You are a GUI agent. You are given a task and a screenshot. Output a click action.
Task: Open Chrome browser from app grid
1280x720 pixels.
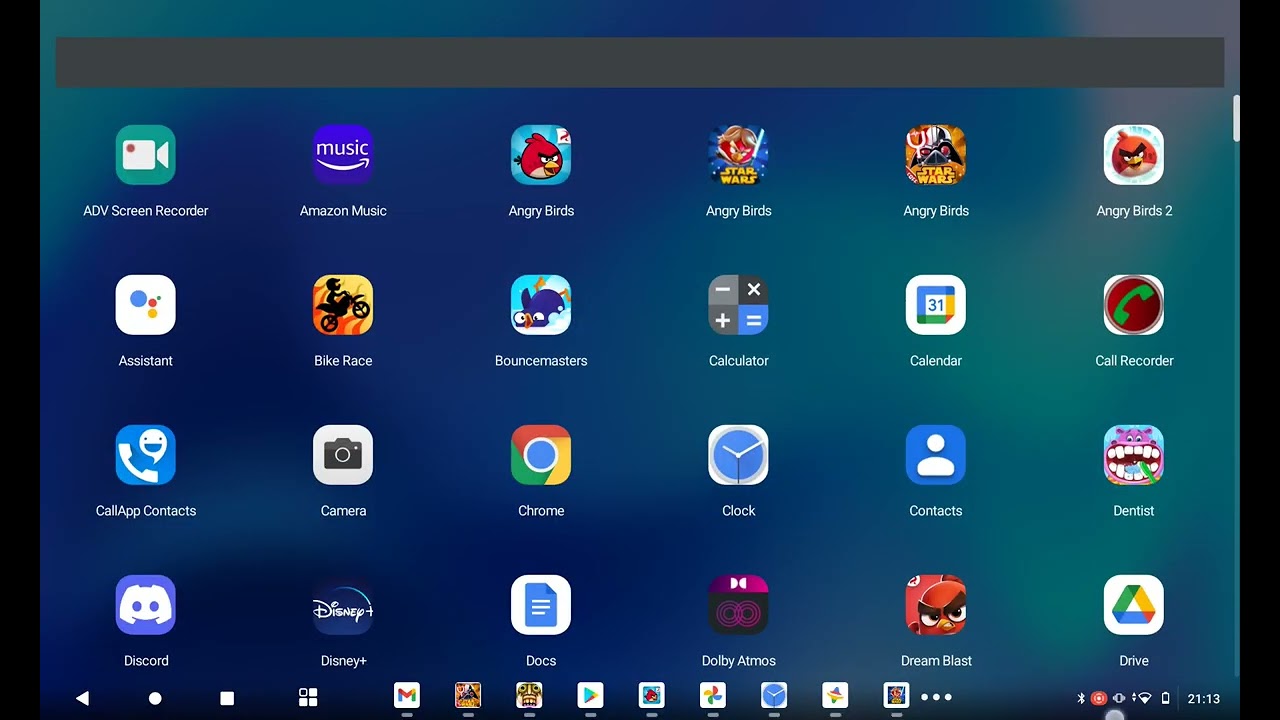541,455
